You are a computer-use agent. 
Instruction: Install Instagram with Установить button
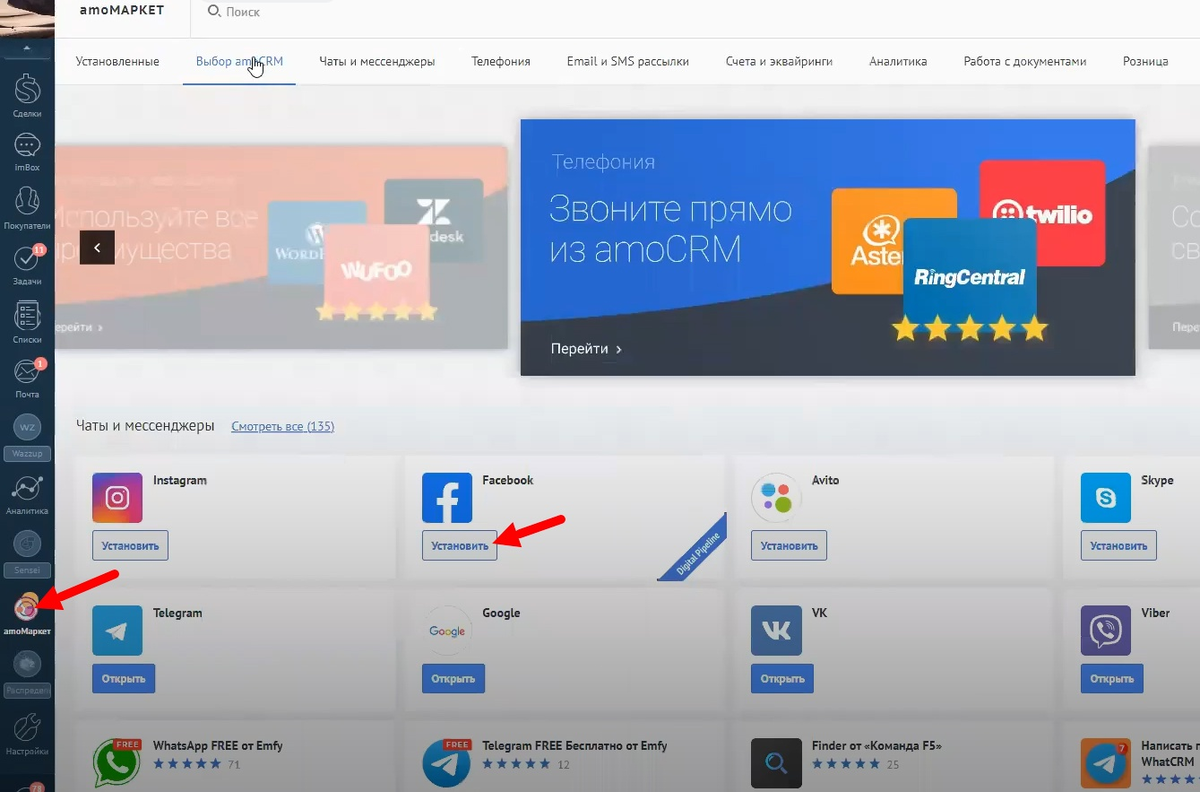coord(130,546)
